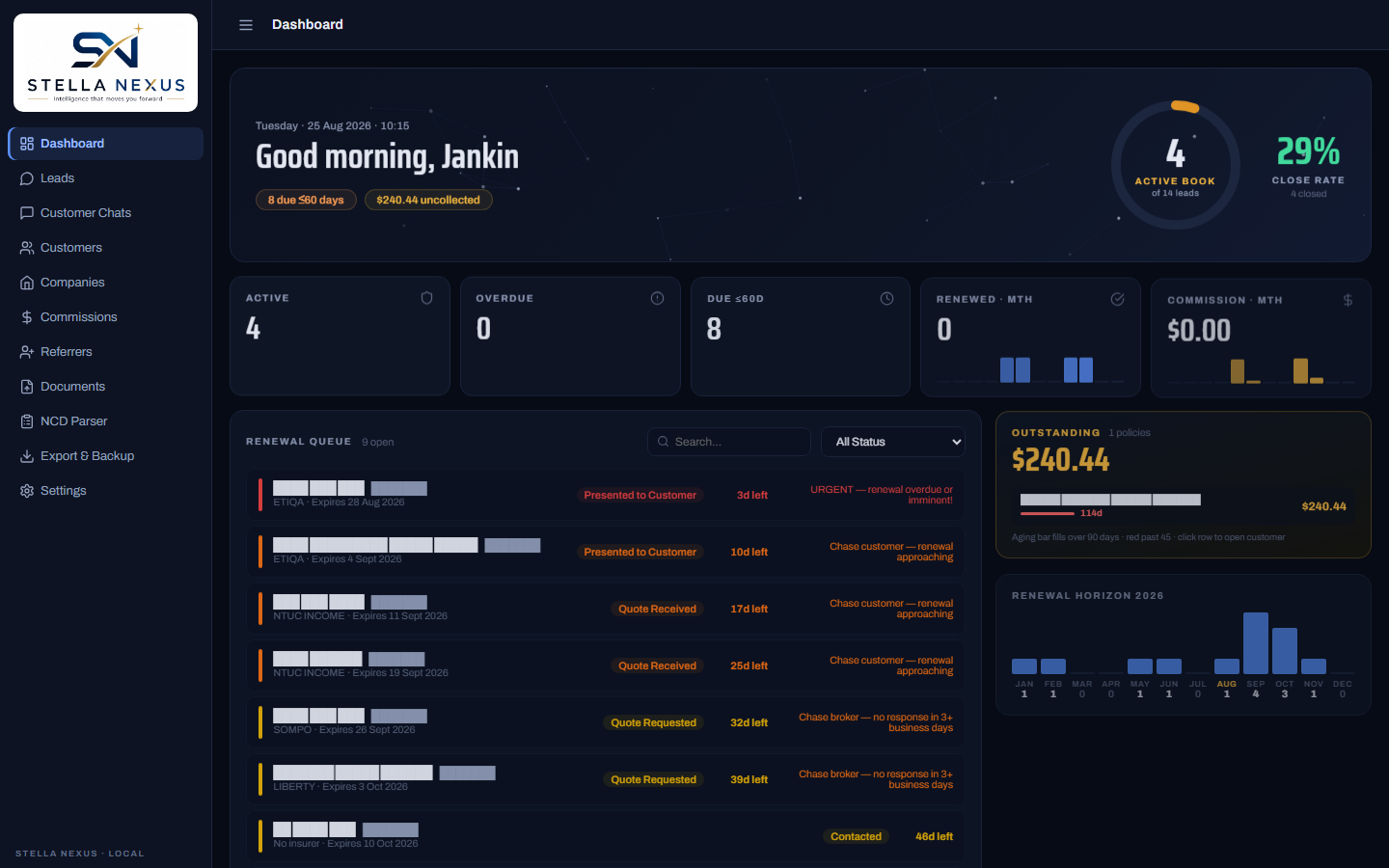Click the magnifier icon in search box
Viewport: 1389px width, 868px height.
(x=663, y=442)
